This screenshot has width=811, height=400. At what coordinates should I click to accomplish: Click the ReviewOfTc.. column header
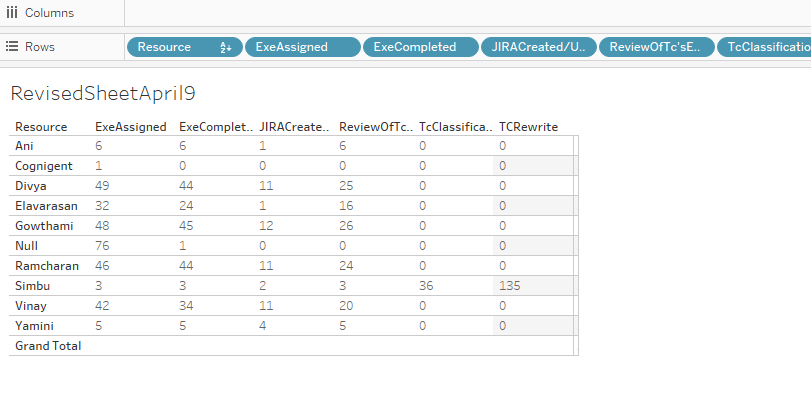tap(376, 127)
